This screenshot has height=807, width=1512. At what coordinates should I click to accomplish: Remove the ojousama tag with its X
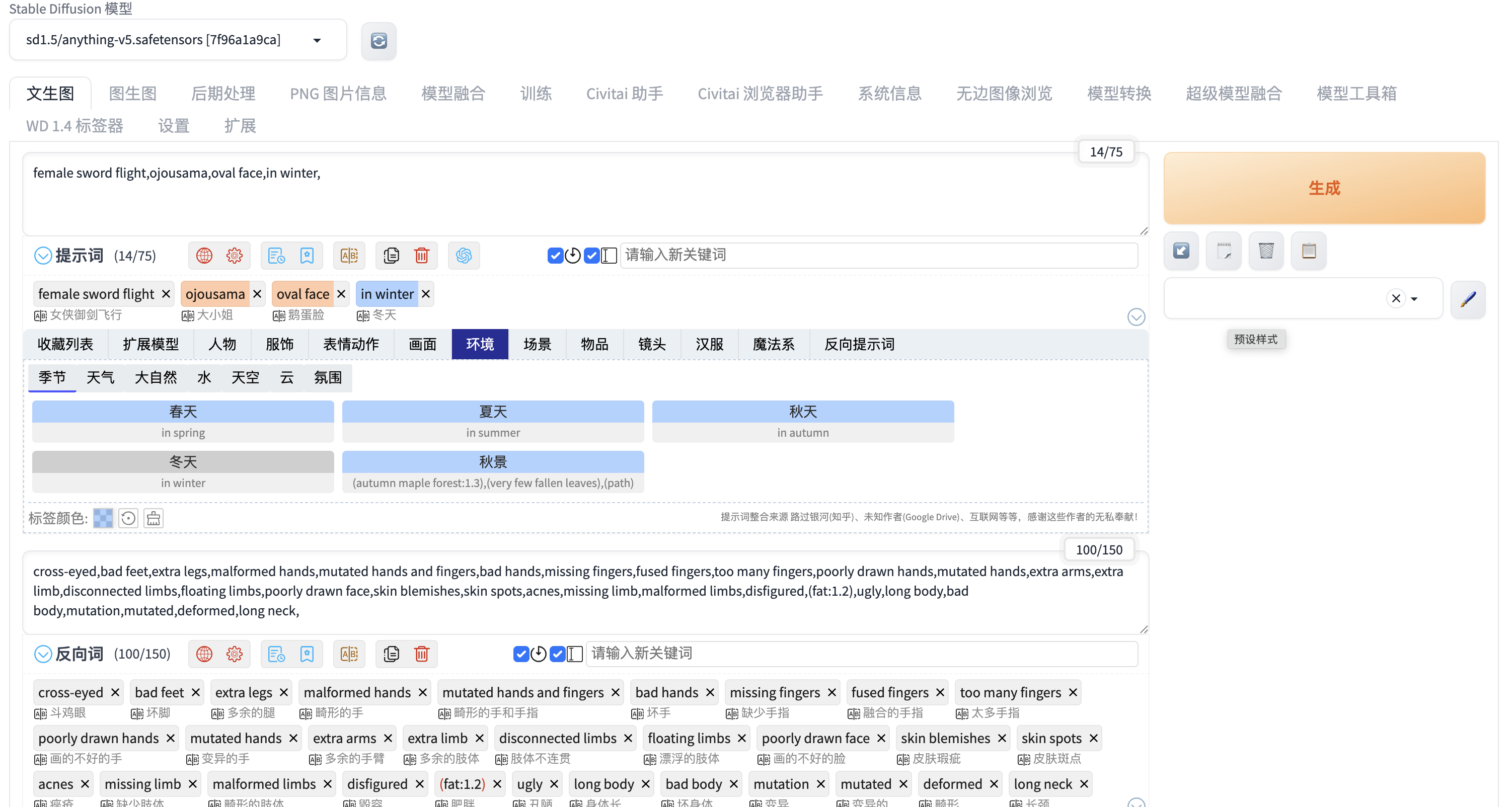[x=257, y=293]
